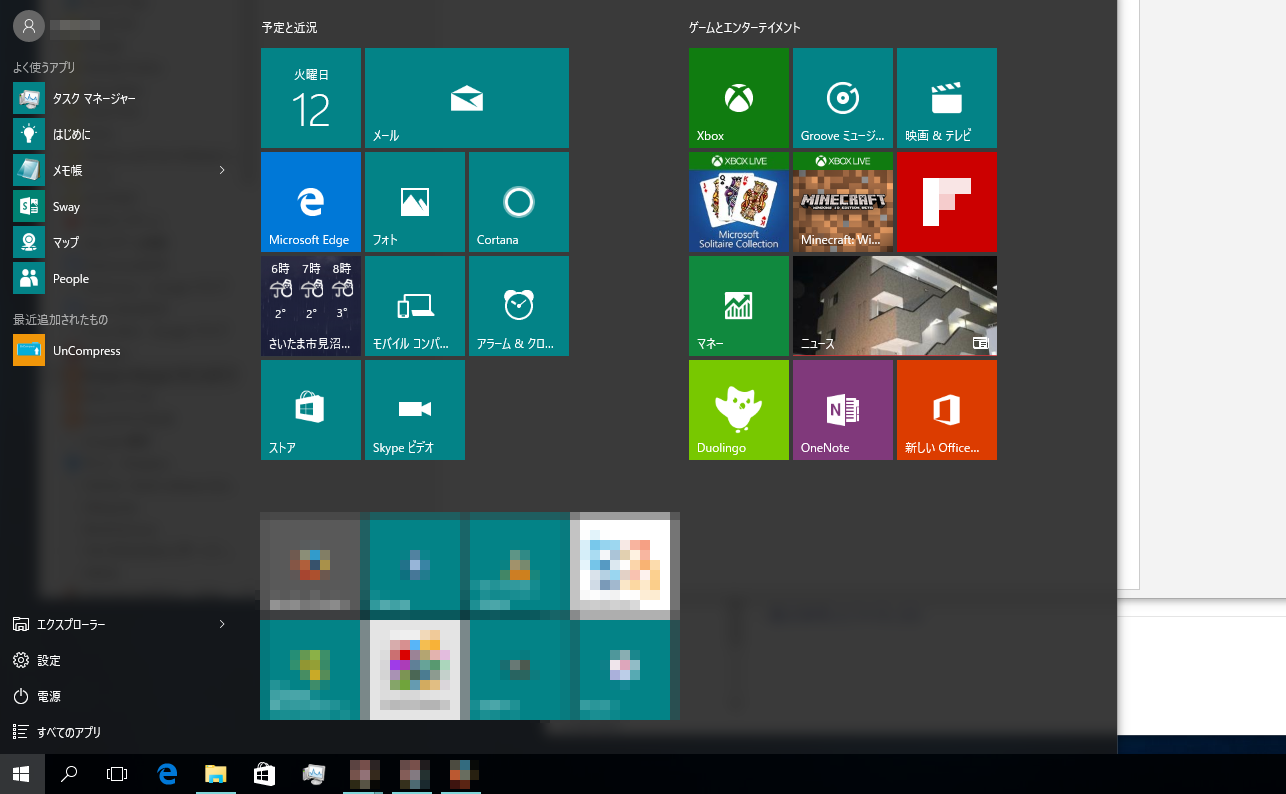This screenshot has height=794, width=1286.
Task: Launch the Minecraft tile
Action: [843, 202]
